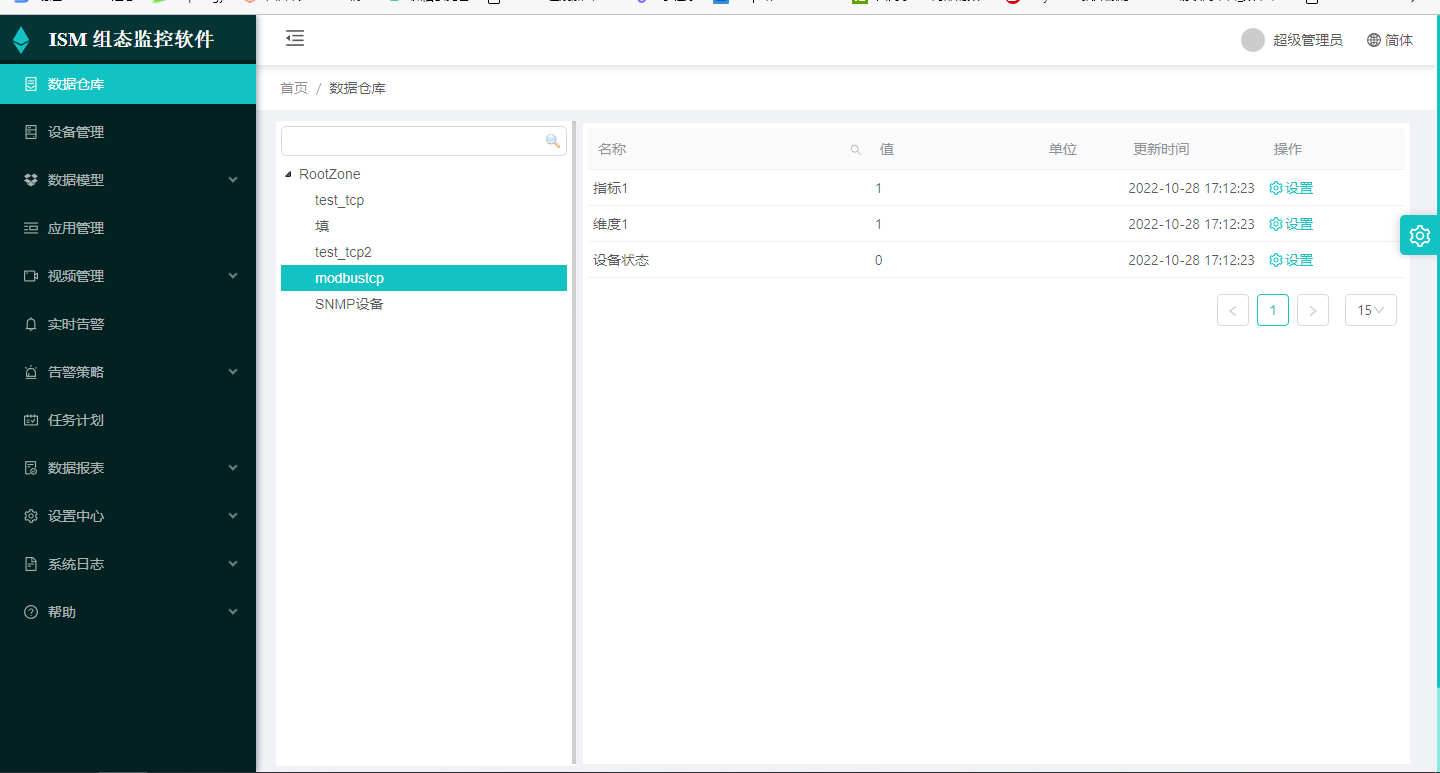Expand the 视频管理 submenu chevron

233,276
